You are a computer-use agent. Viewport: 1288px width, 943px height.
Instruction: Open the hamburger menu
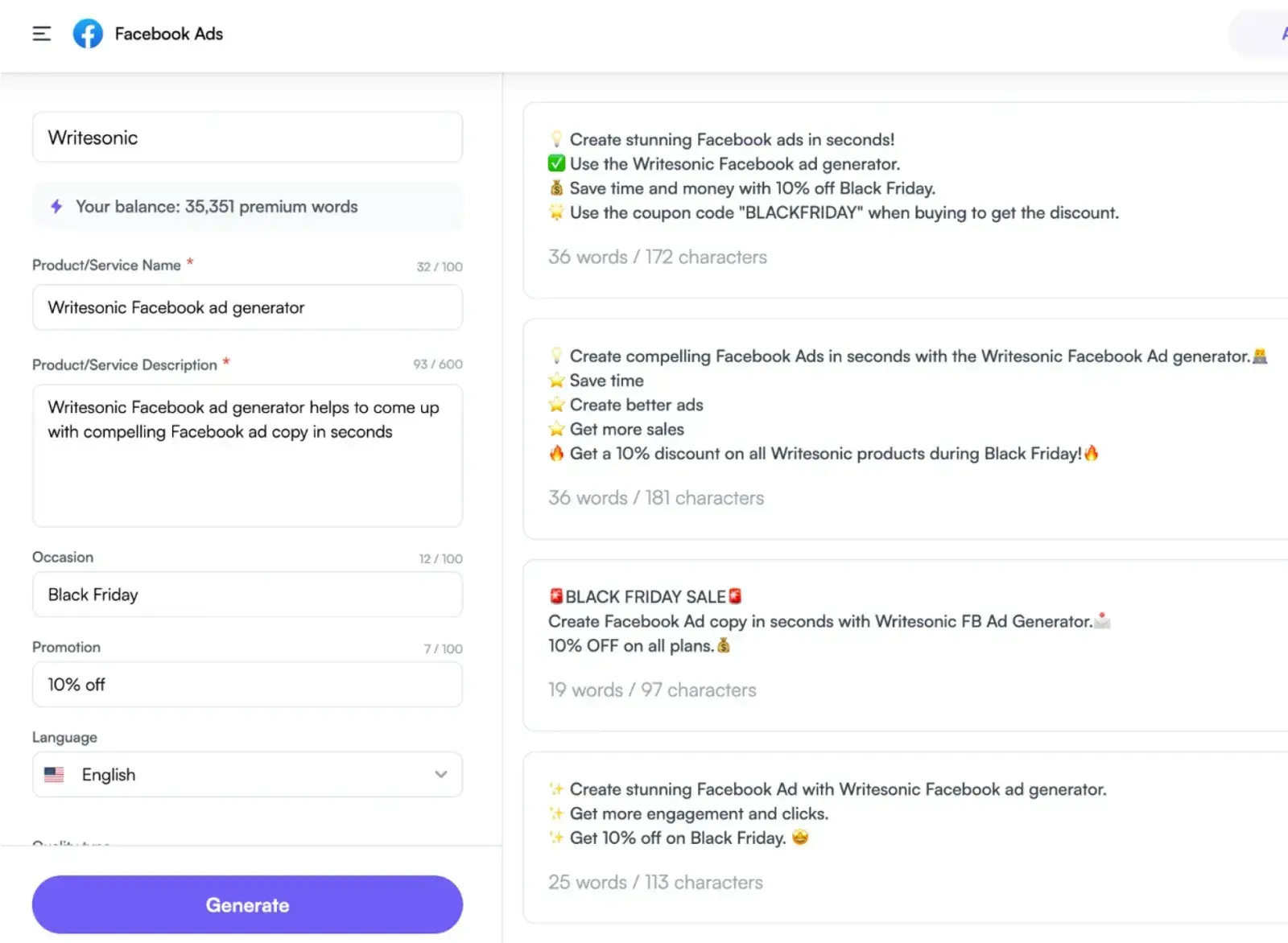click(41, 33)
